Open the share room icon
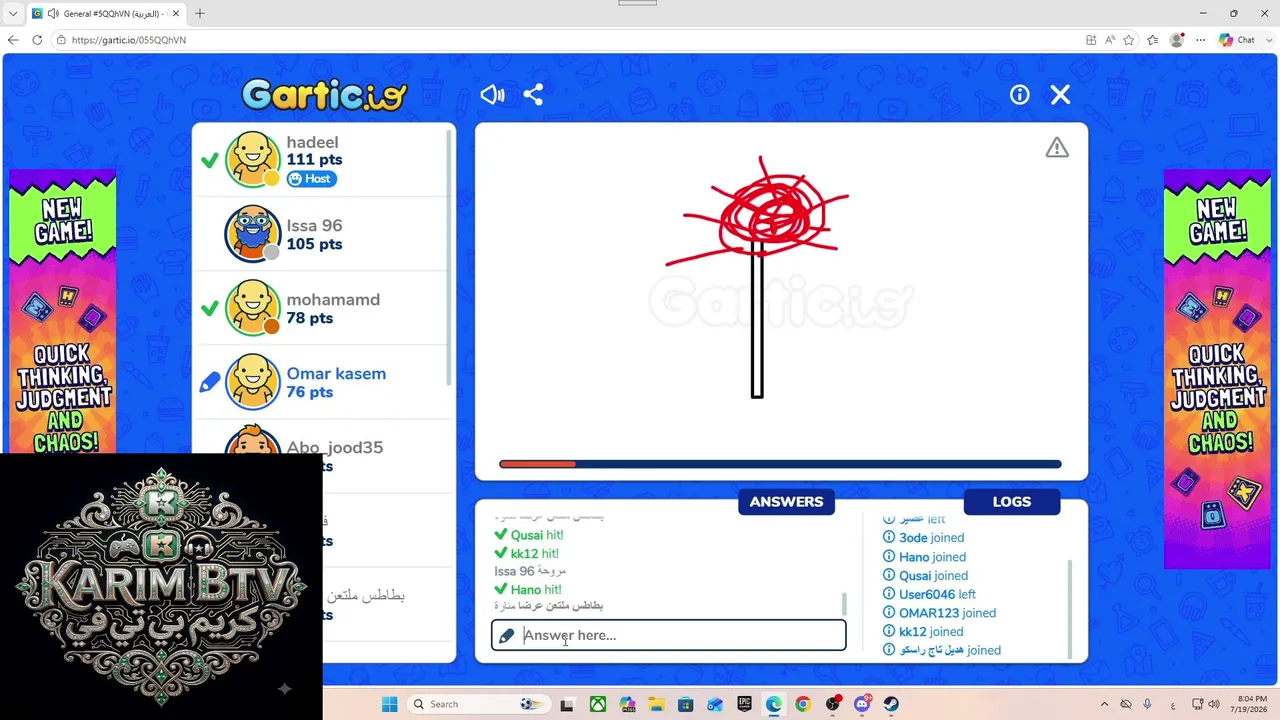Image resolution: width=1280 pixels, height=720 pixels. [533, 95]
